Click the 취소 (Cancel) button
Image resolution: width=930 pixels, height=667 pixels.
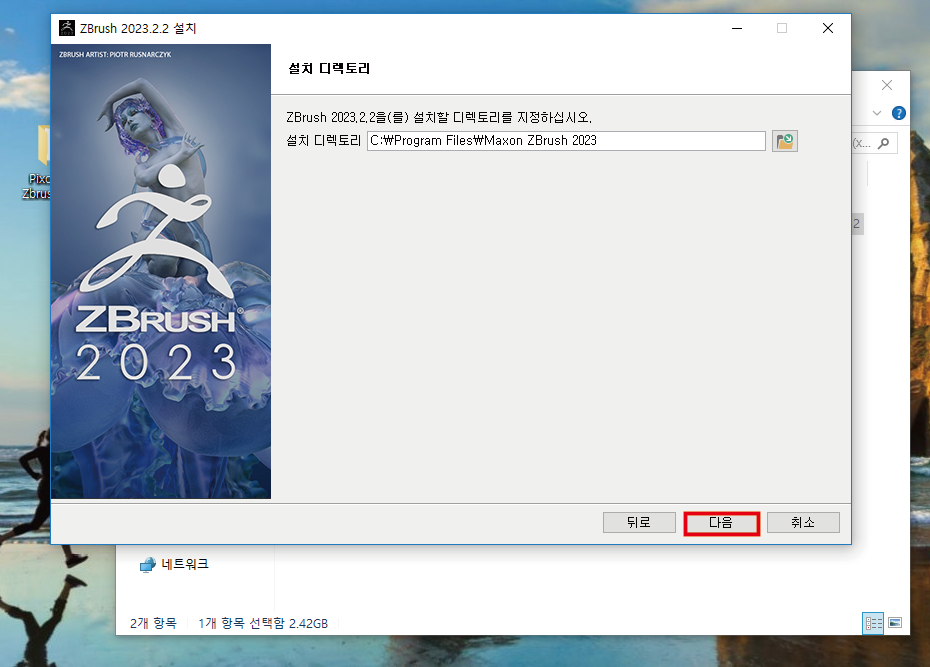[803, 523]
